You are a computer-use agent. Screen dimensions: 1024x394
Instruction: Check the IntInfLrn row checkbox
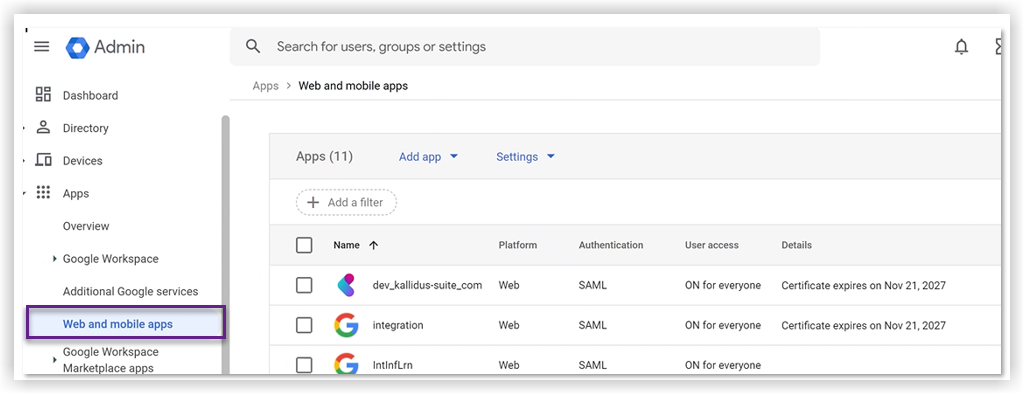[x=304, y=365]
